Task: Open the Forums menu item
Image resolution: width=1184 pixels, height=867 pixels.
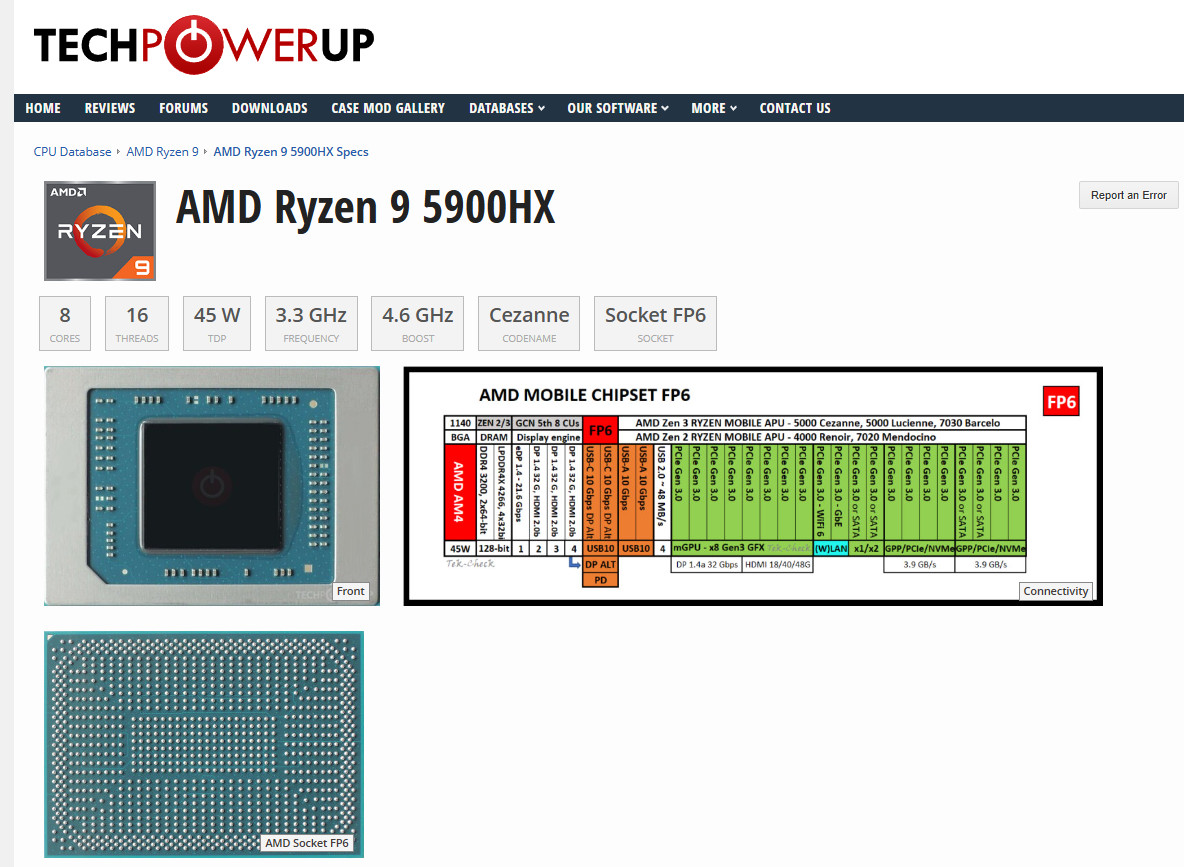Action: [x=183, y=108]
